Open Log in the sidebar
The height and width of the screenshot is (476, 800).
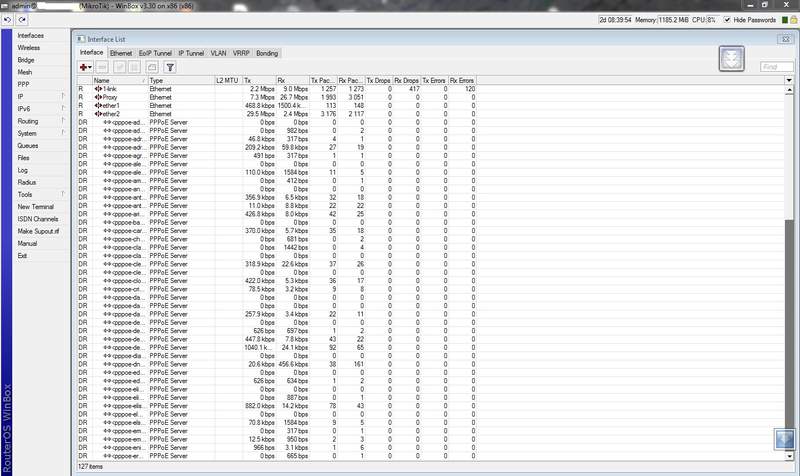(22, 170)
